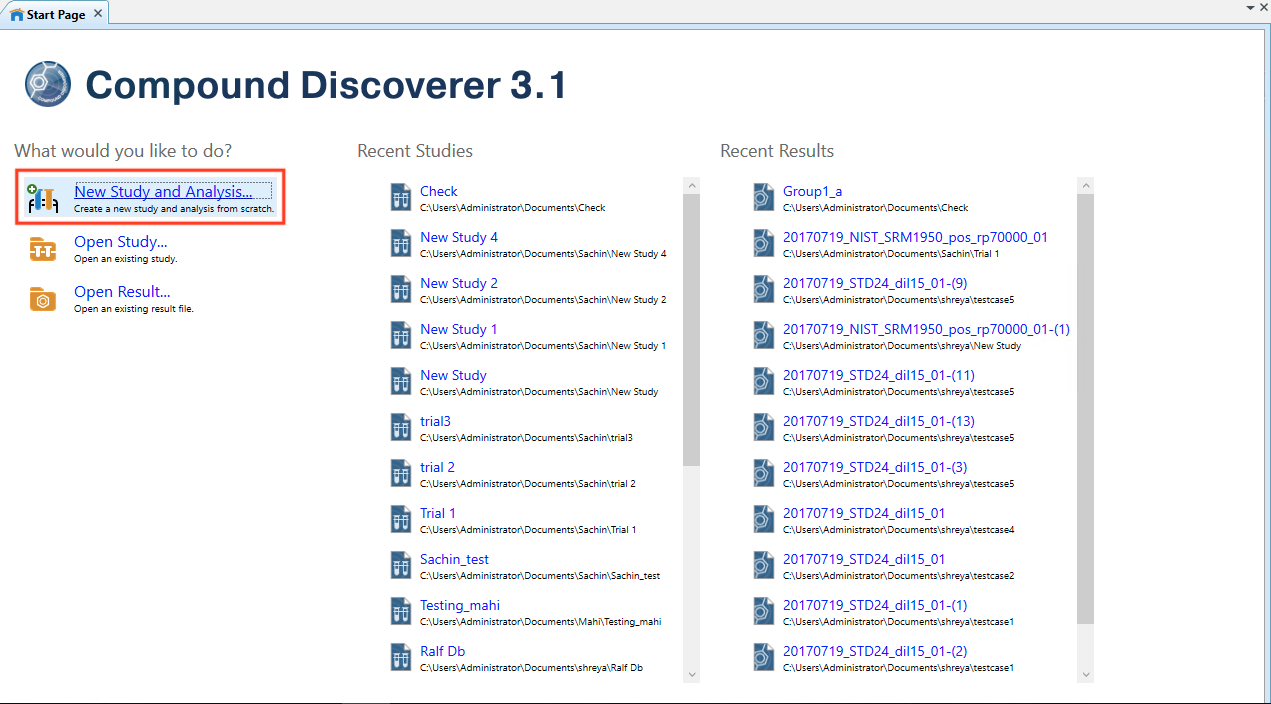Open result 20170719_STD24_dil15_01 in testcase2

click(864, 559)
